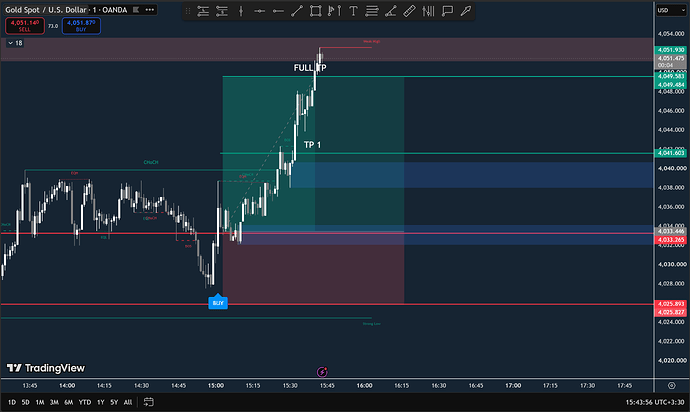Select the callout note tool

tap(447, 11)
